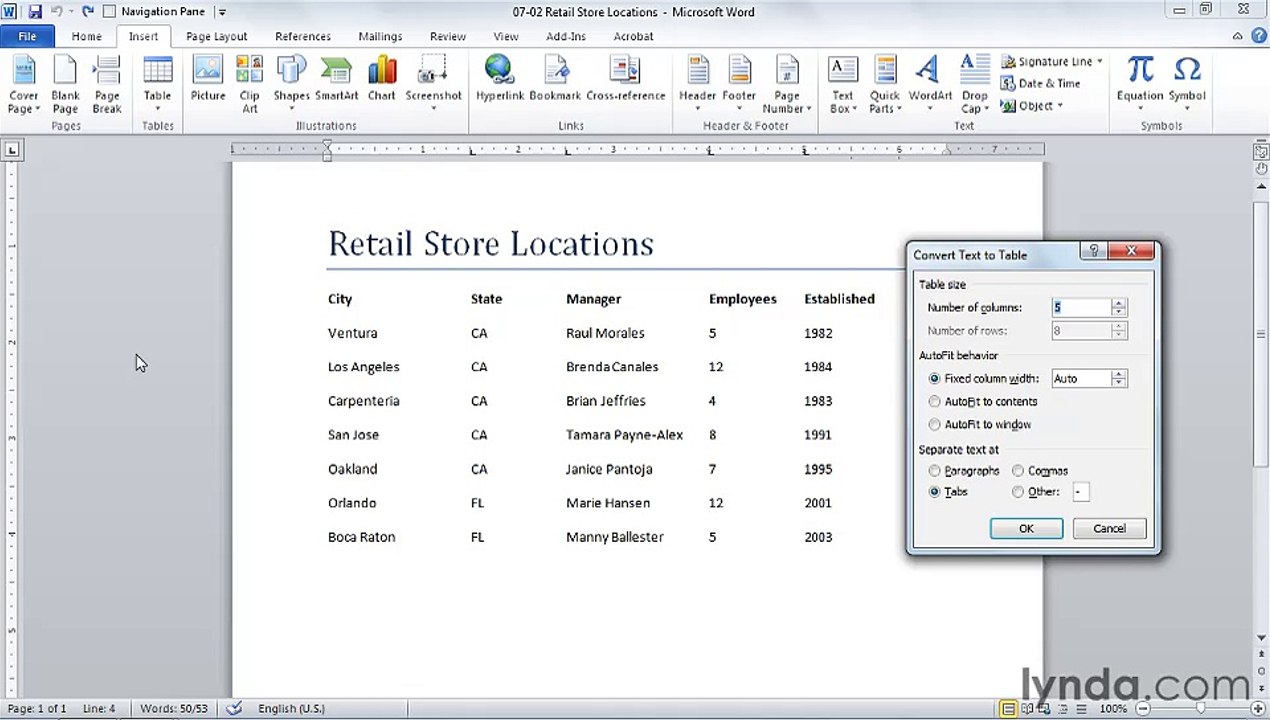Click the spelling proofing check icon
This screenshot has height=720, width=1270.
click(x=234, y=709)
